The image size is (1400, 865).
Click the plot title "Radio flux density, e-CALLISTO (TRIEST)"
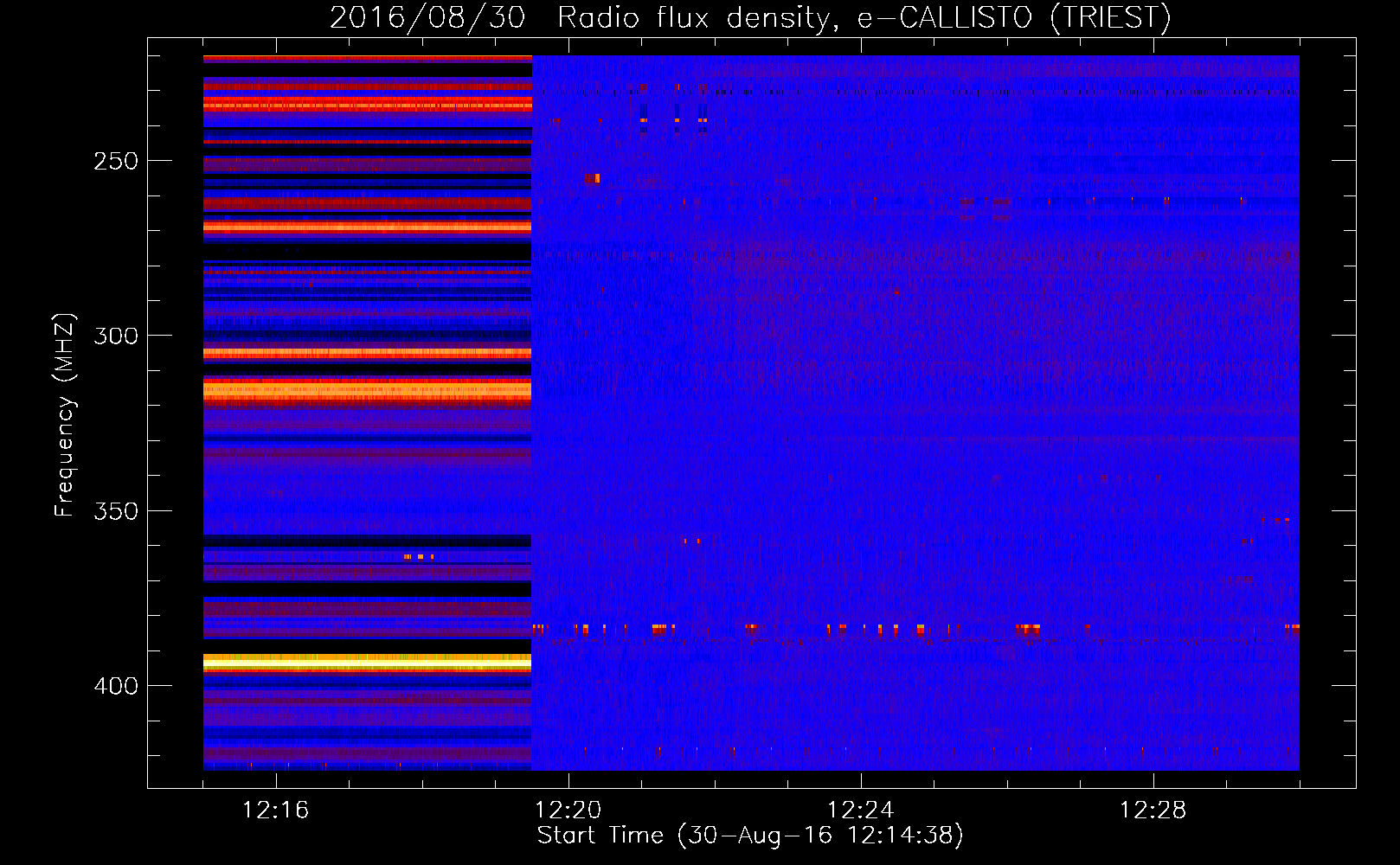[x=864, y=17]
